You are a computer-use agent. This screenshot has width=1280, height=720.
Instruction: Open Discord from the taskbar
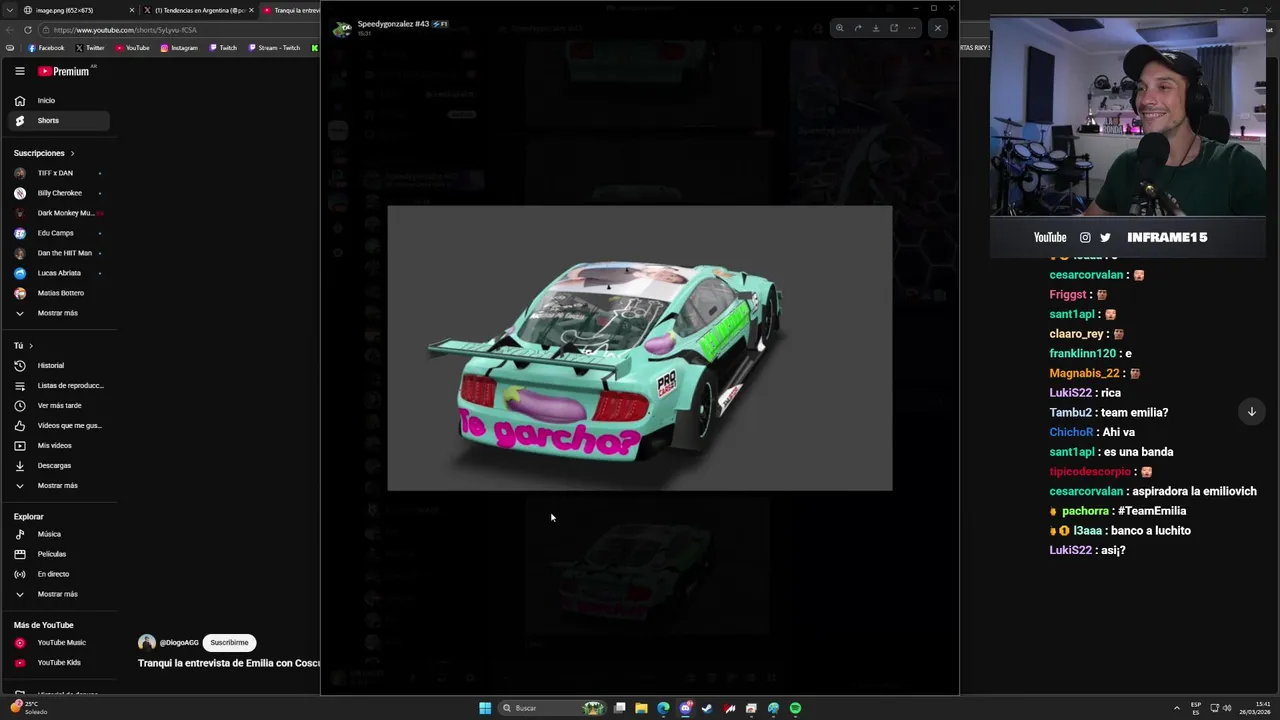685,708
